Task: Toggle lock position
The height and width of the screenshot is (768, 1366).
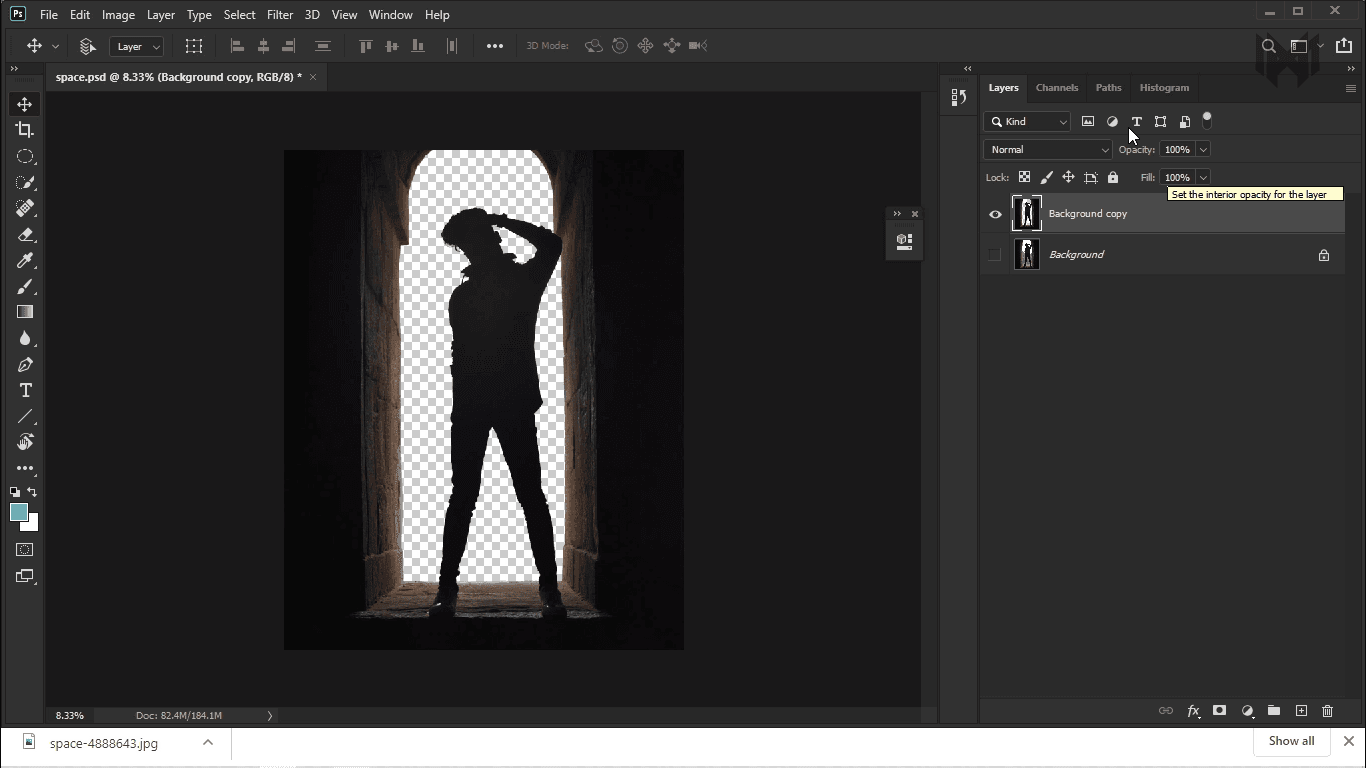Action: (1068, 177)
